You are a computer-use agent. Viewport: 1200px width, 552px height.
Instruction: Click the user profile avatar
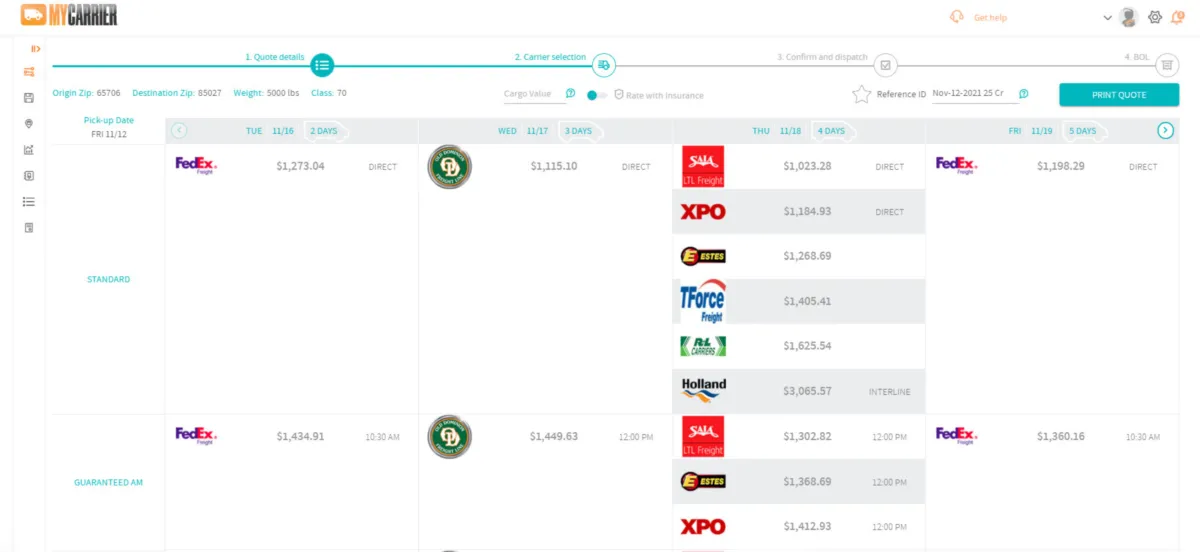1129,17
